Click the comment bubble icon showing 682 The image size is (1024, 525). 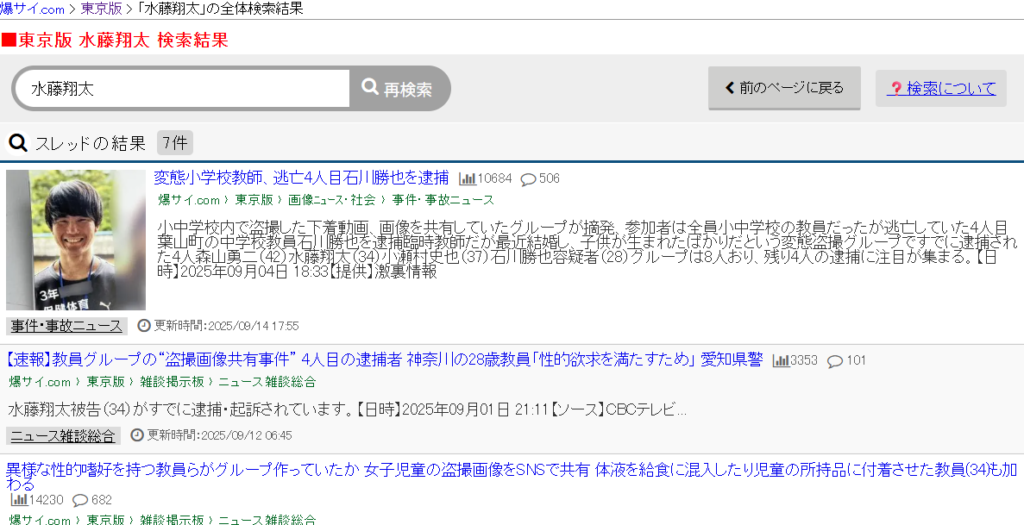80,500
